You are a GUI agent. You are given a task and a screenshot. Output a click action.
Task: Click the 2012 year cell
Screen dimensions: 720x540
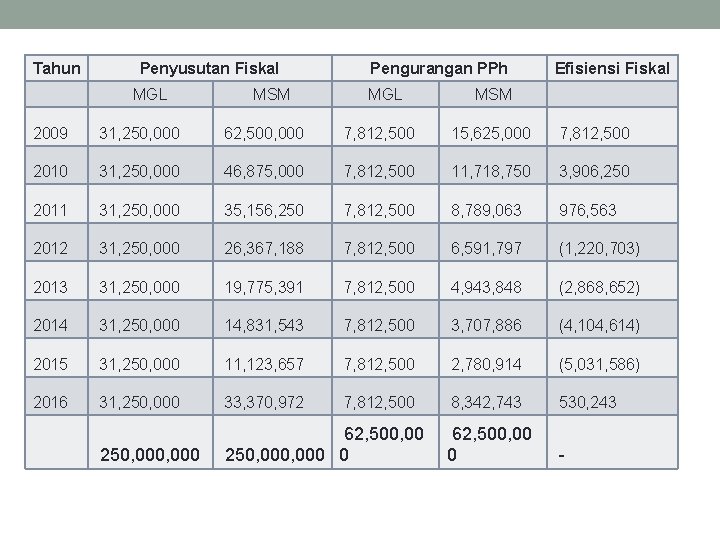(50, 248)
